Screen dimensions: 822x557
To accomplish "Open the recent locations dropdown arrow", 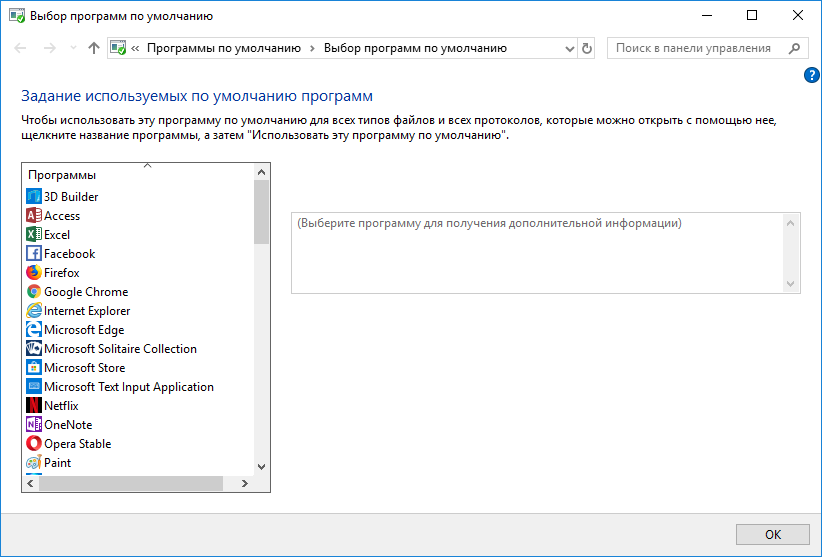I will (x=73, y=48).
